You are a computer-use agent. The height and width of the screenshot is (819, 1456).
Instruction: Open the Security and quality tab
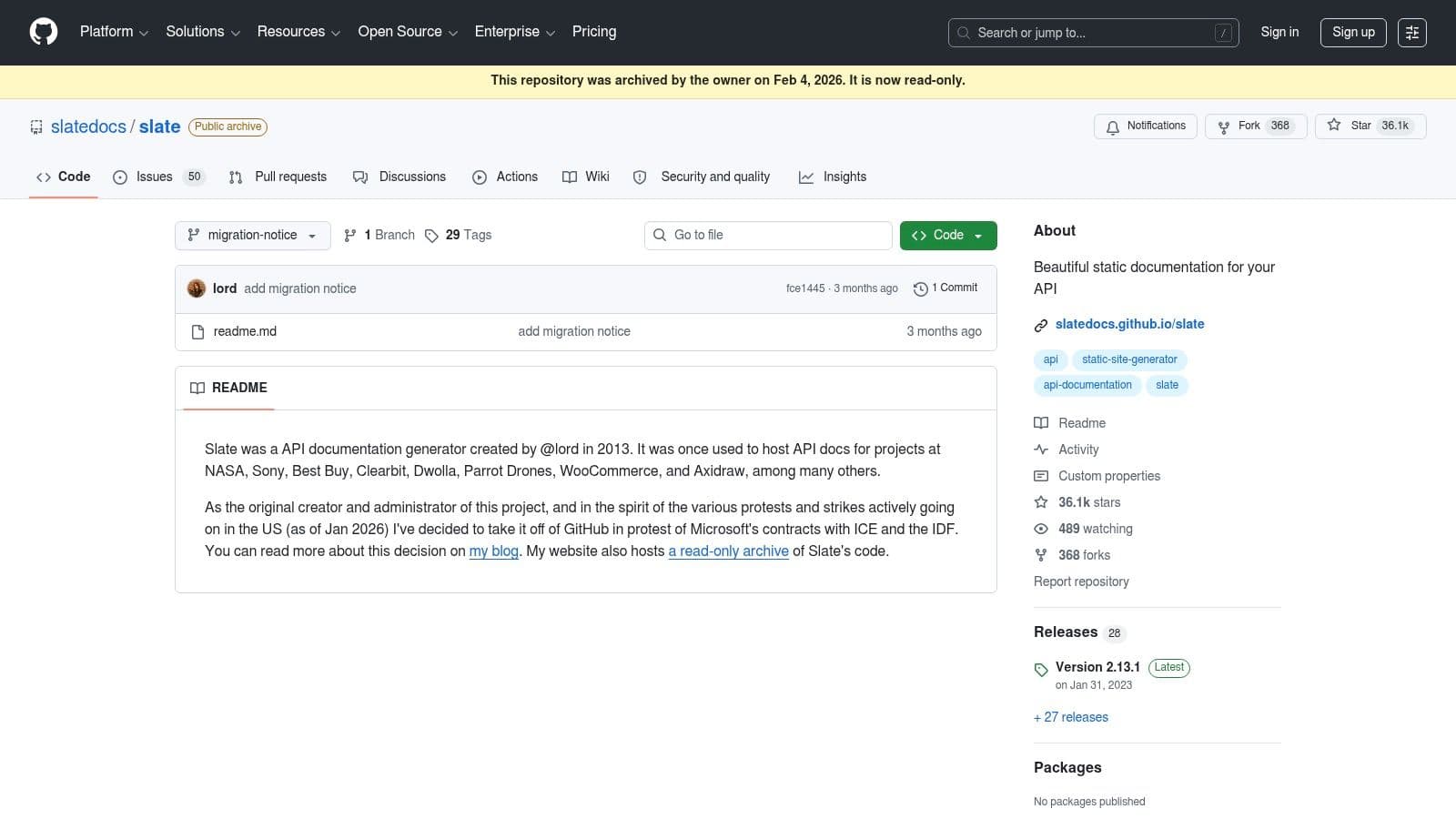pyautogui.click(x=702, y=177)
